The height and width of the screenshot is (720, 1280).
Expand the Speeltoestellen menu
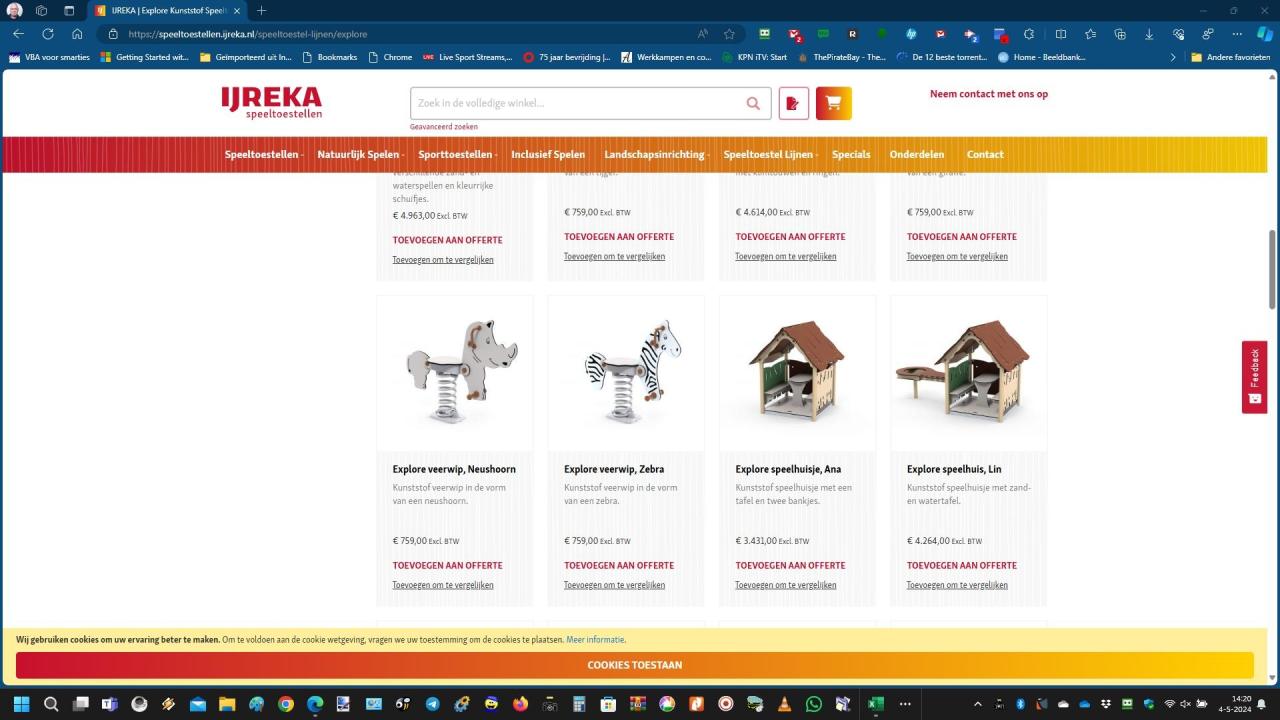pos(264,155)
